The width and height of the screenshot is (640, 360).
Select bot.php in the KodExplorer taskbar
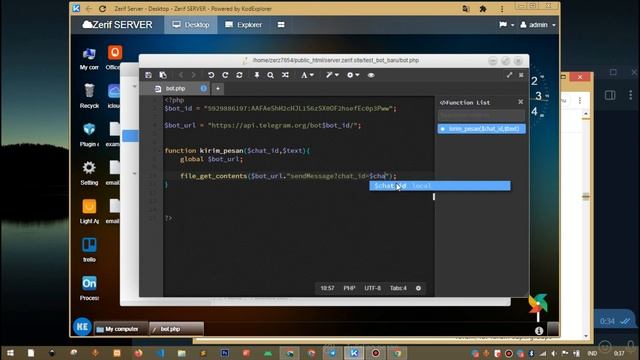click(176, 329)
